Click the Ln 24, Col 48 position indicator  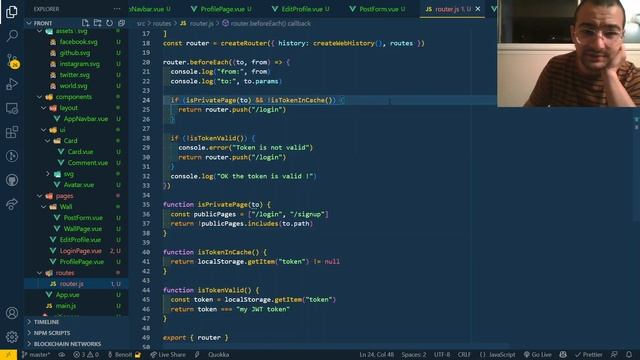[x=377, y=355]
